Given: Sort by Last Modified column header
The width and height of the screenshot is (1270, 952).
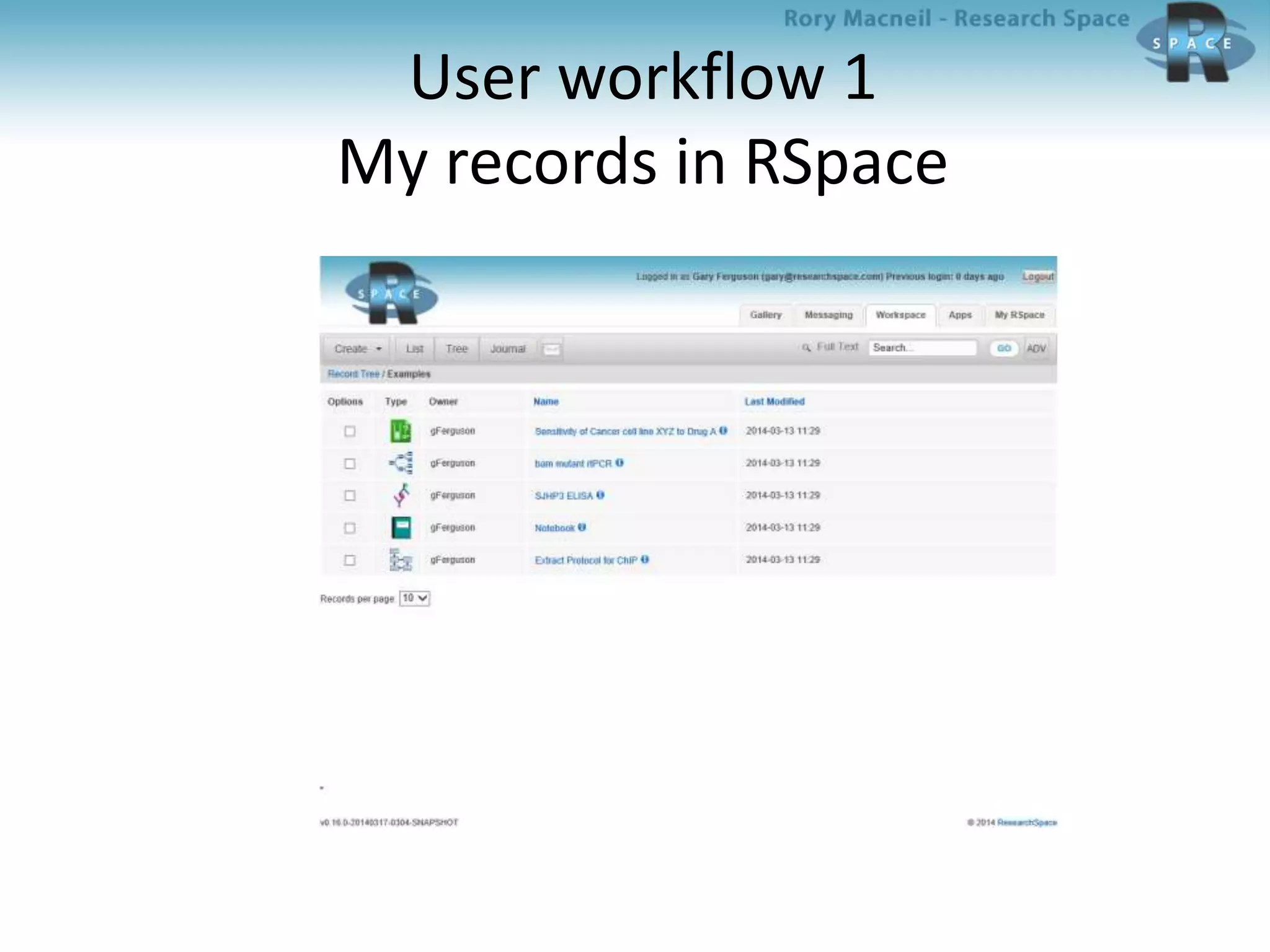Looking at the screenshot, I should click(775, 402).
